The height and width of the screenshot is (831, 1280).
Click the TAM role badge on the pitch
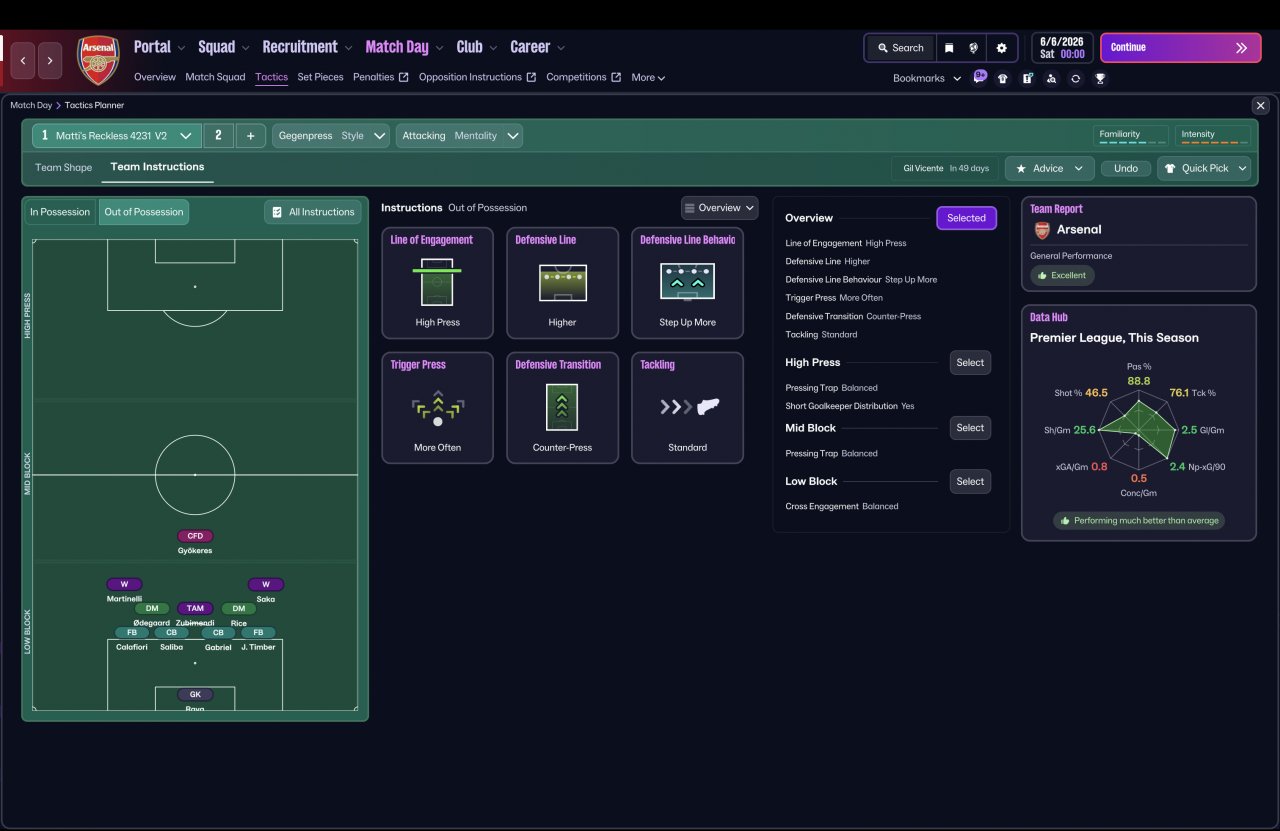(195, 608)
